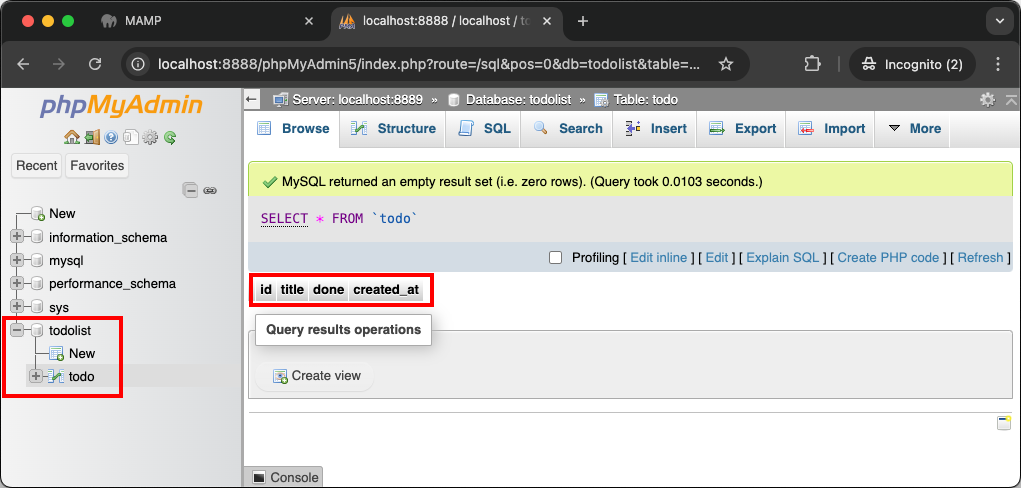
Task: Expand the todo table node
Action: [36, 376]
